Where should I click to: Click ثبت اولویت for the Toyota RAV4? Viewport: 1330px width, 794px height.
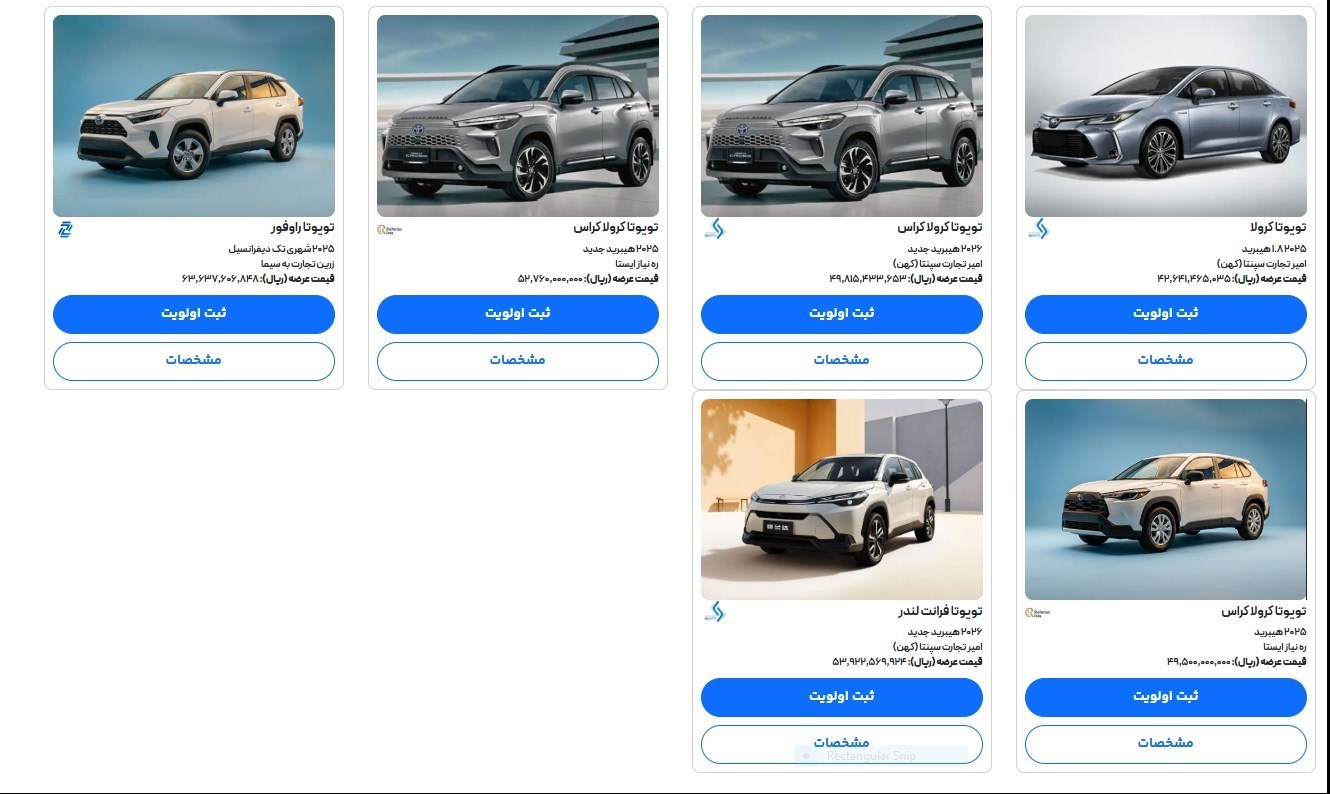[x=194, y=314]
